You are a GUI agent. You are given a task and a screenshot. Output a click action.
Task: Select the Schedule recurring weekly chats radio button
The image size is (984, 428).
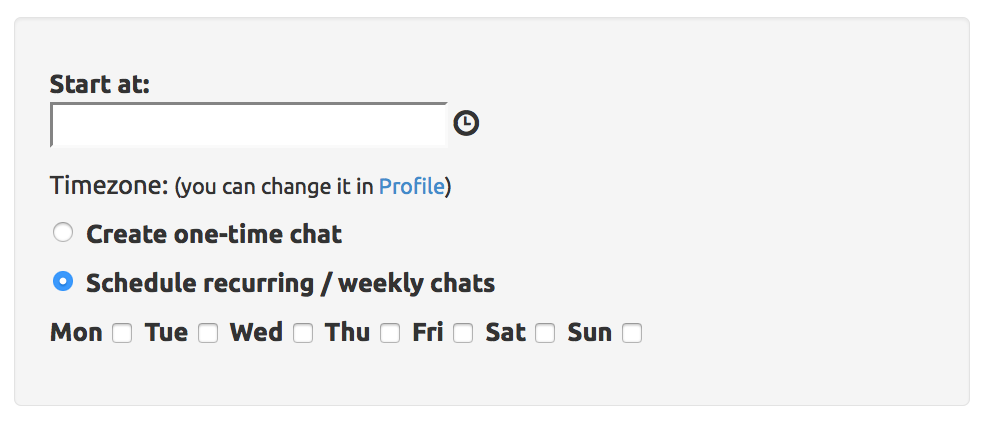click(x=63, y=282)
